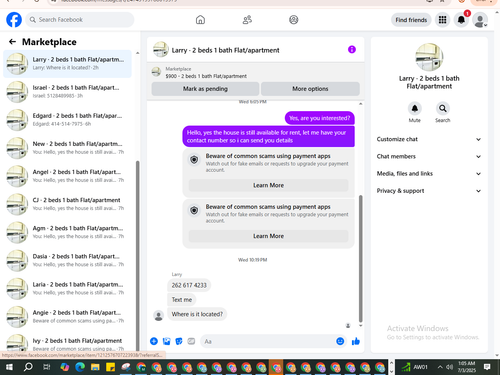
Task: Expand the Privacy & support section
Action: coord(429,191)
